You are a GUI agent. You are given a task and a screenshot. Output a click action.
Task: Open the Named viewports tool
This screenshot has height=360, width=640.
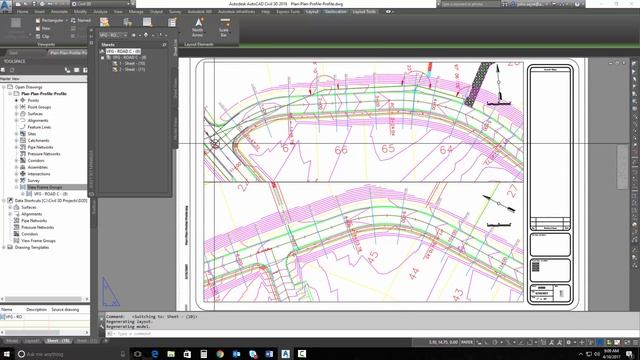click(x=81, y=20)
